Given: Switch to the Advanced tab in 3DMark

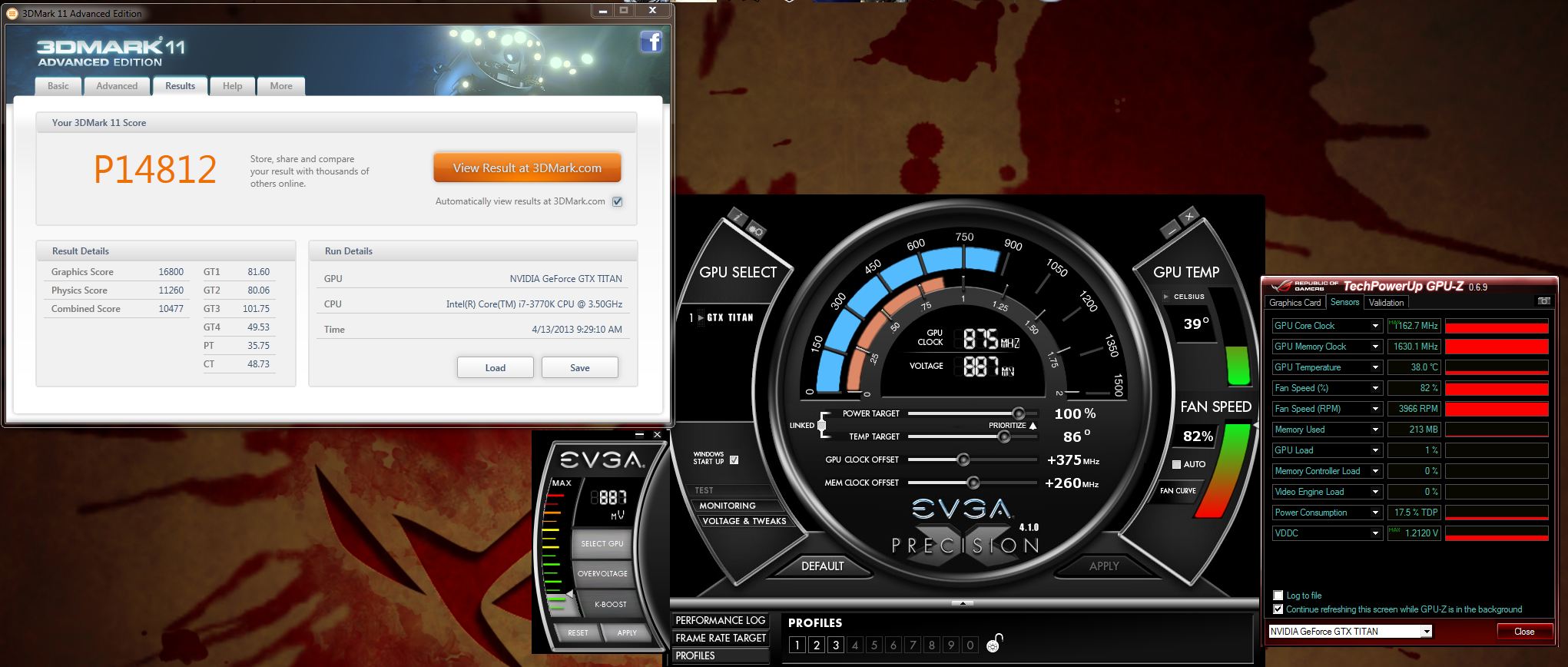Looking at the screenshot, I should click(117, 86).
